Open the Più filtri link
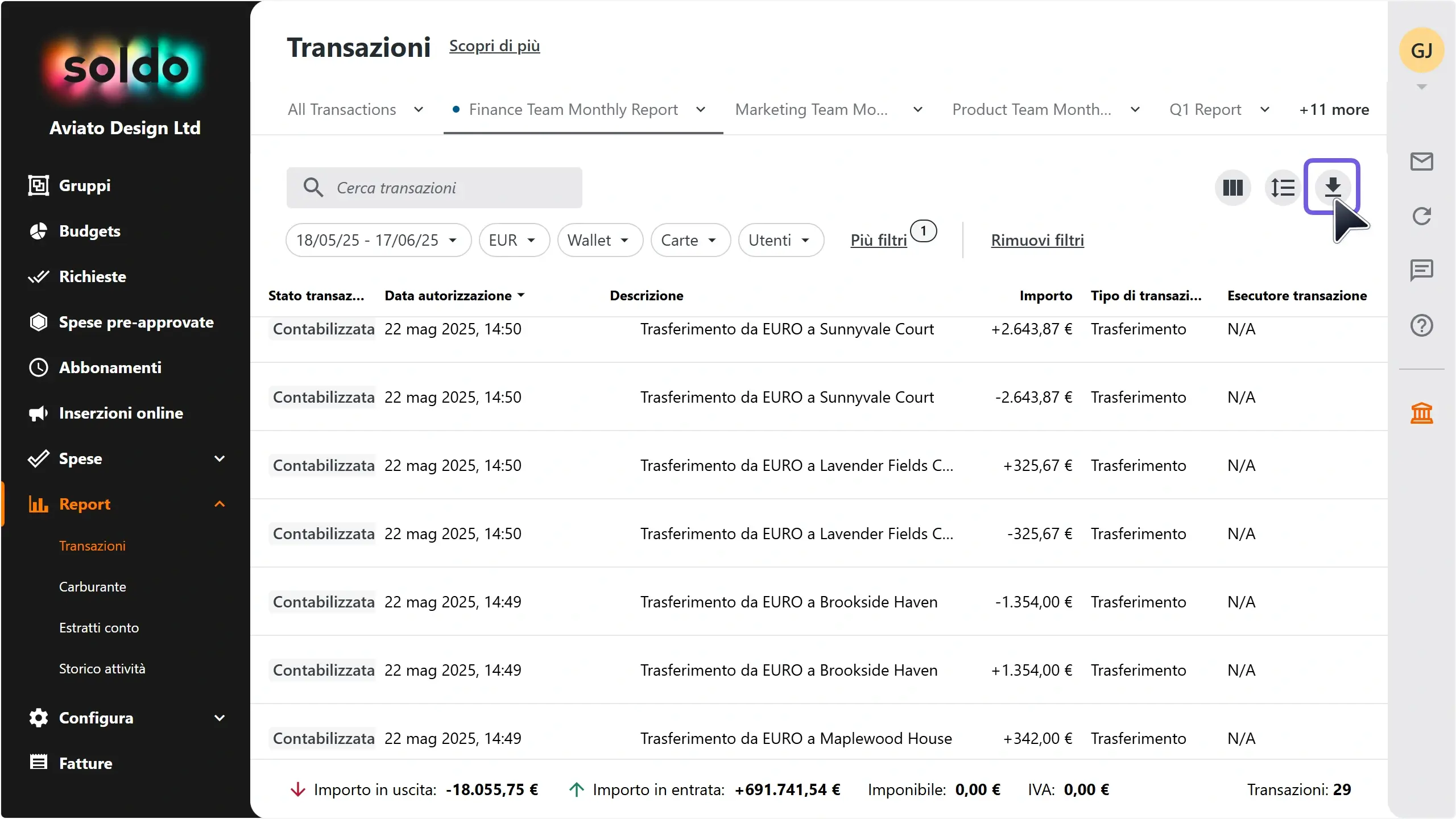 tap(879, 240)
